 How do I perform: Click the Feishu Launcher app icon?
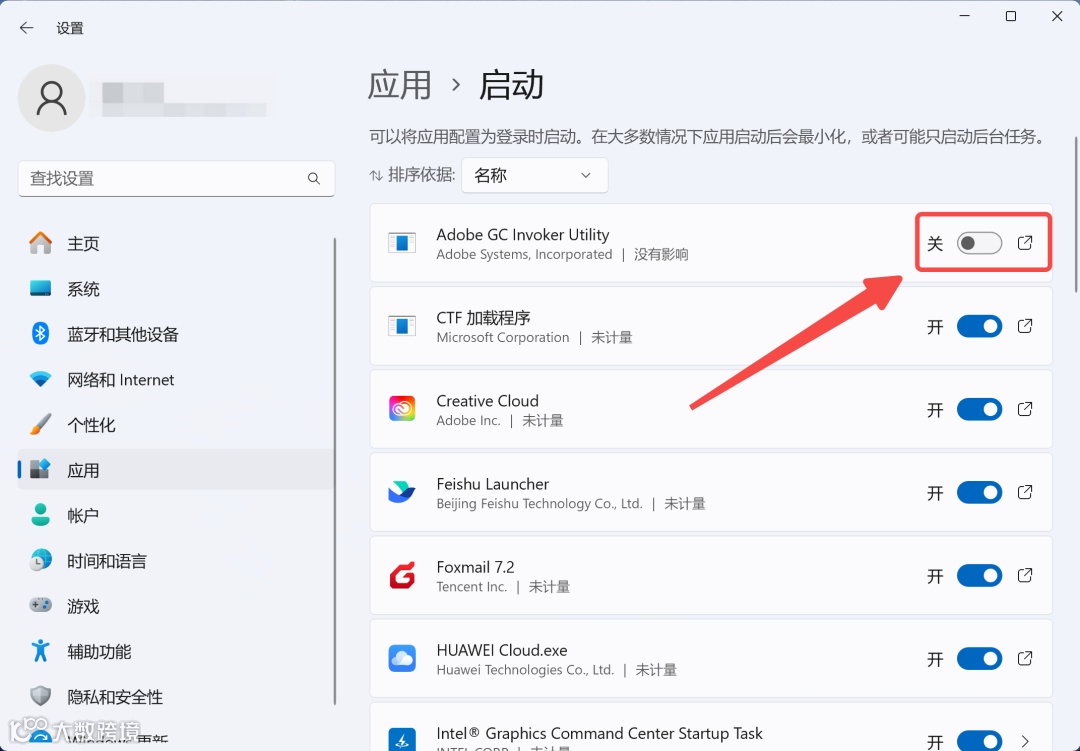402,492
